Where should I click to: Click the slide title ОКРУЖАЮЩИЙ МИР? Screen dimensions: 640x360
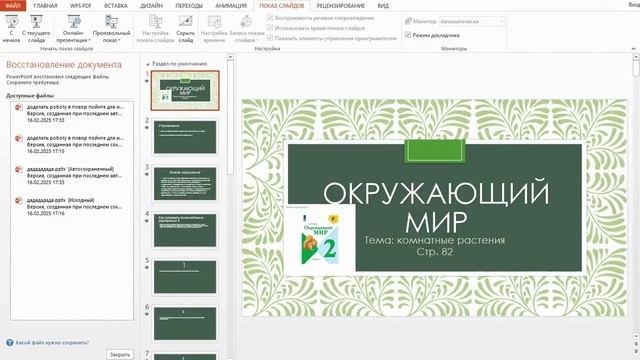[436, 206]
